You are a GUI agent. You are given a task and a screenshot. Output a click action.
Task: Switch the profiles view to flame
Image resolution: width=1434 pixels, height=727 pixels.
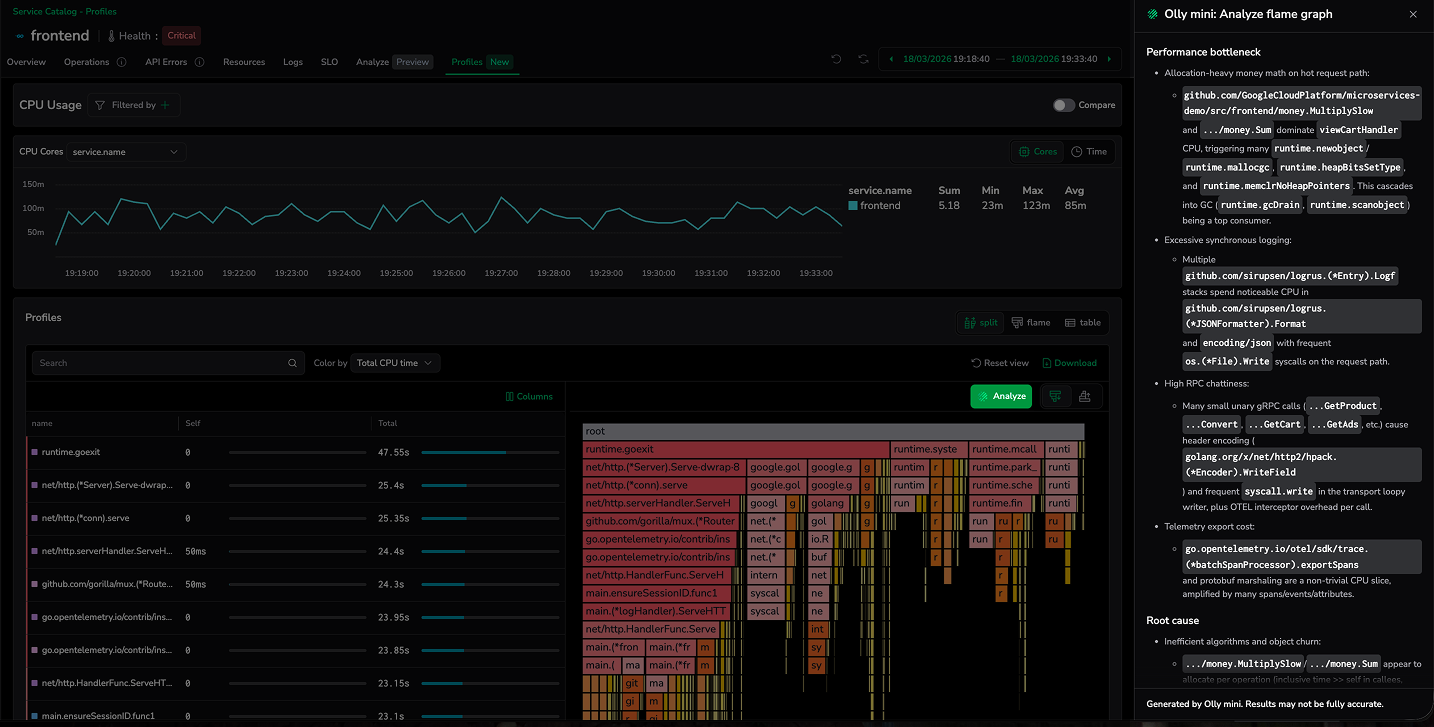click(1031, 323)
